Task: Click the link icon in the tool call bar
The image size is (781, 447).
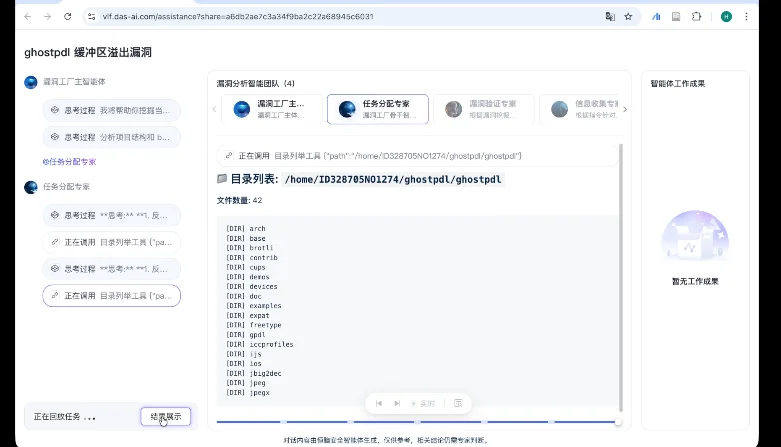Action: point(229,155)
